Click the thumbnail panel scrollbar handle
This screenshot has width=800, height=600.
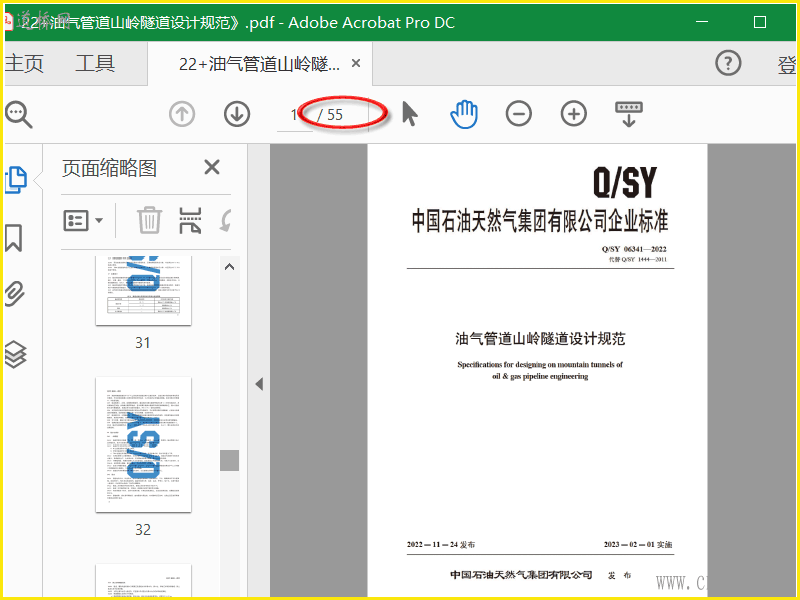pyautogui.click(x=230, y=461)
